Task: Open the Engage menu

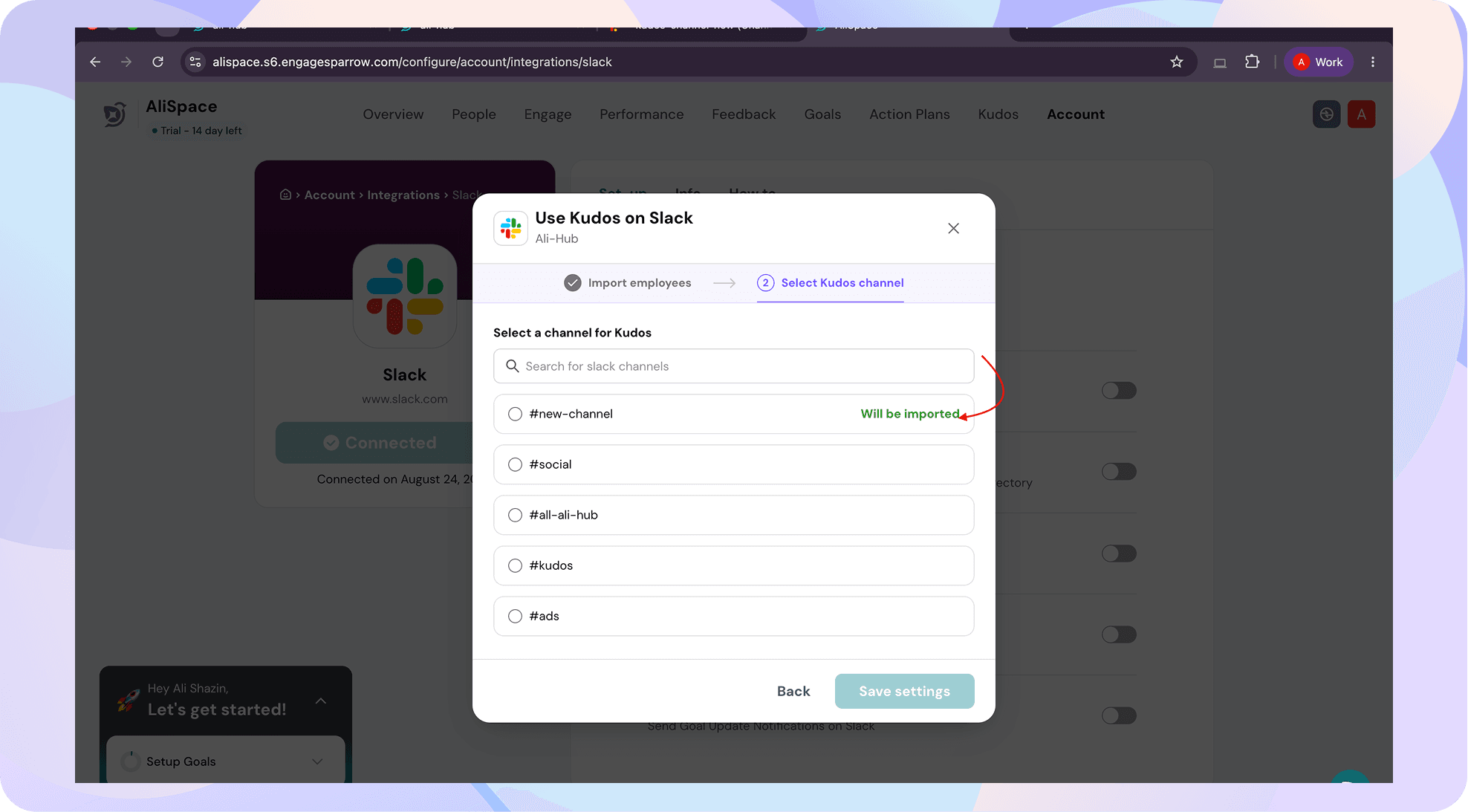Action: pos(548,114)
